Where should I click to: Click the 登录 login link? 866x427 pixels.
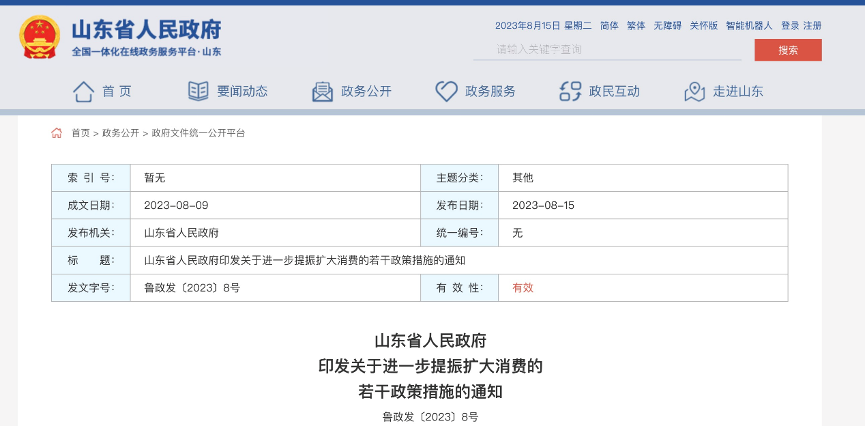pyautogui.click(x=790, y=25)
